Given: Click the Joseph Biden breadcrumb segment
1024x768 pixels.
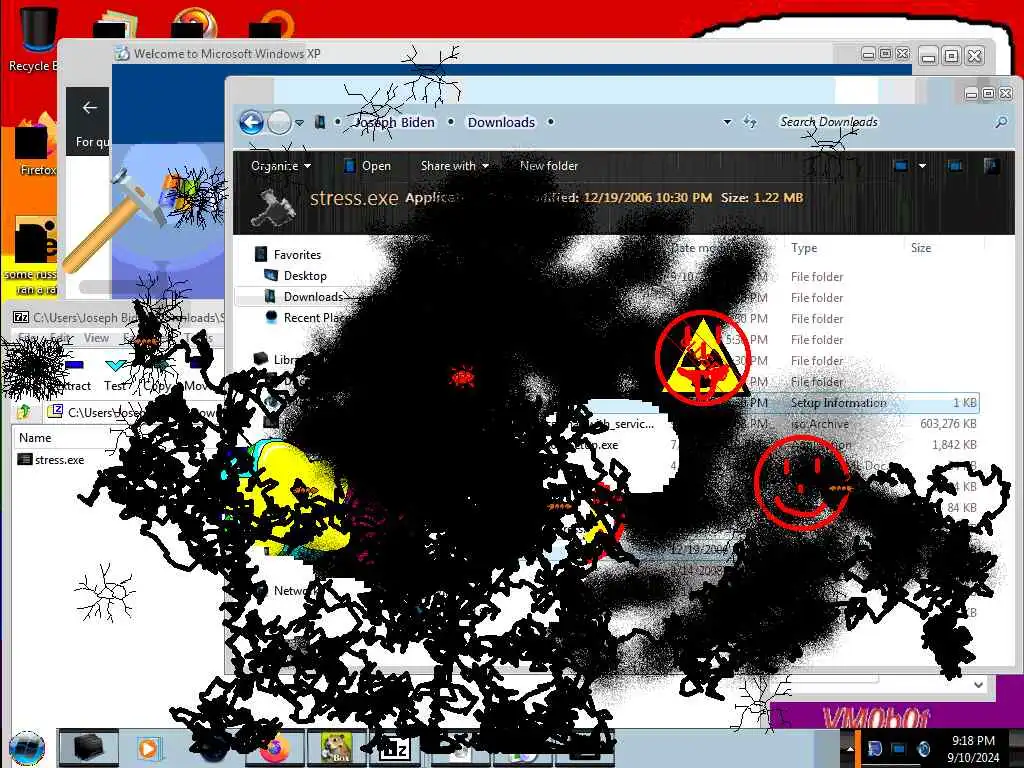Looking at the screenshot, I should pos(394,122).
